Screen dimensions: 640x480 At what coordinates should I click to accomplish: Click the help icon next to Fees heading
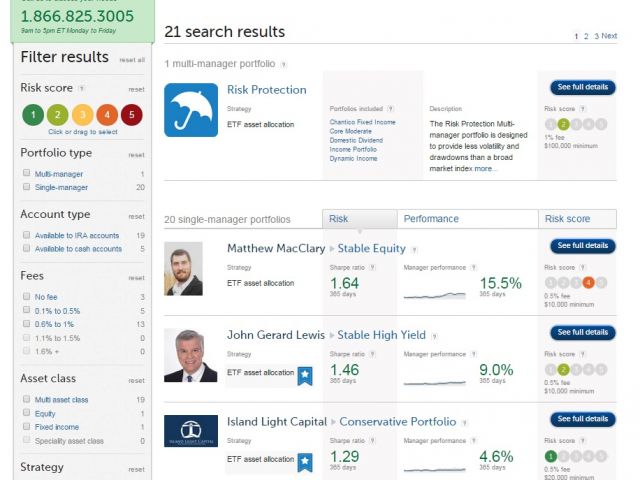[53, 276]
